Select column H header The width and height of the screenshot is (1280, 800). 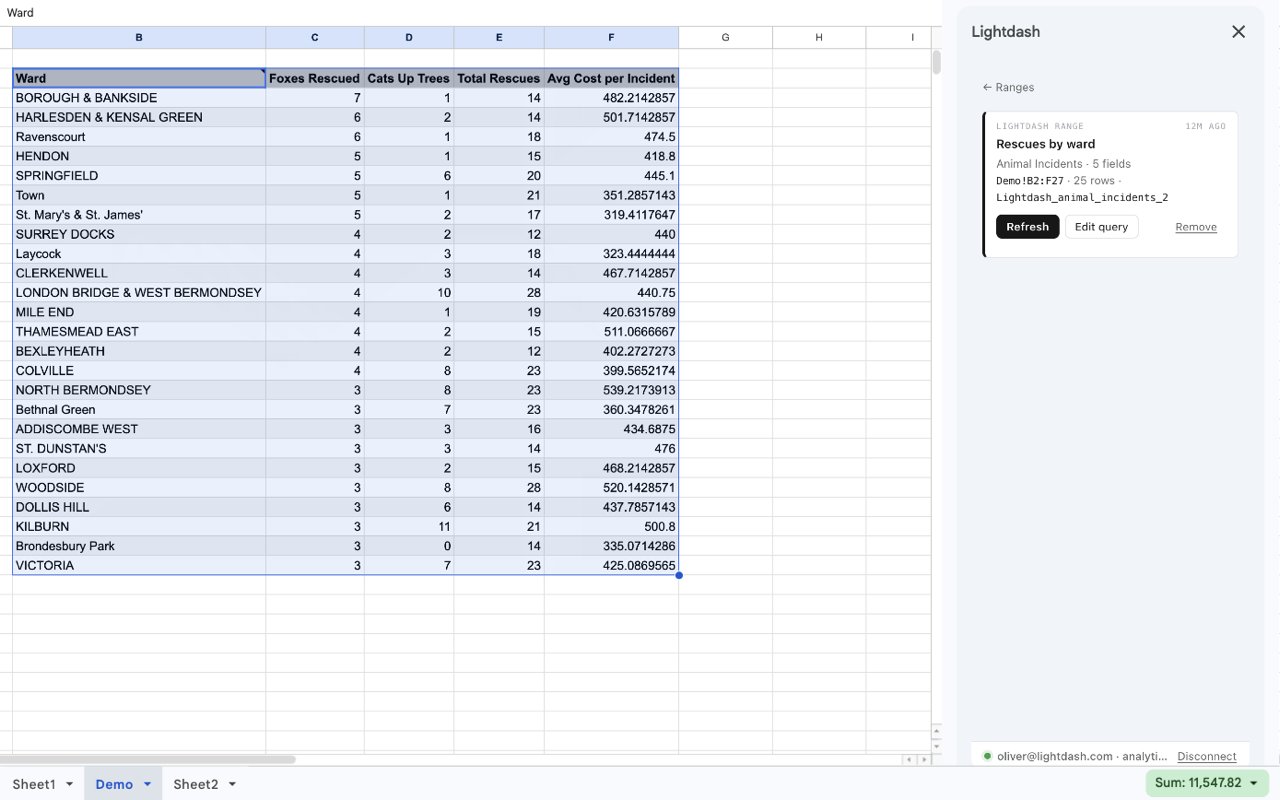click(x=819, y=37)
